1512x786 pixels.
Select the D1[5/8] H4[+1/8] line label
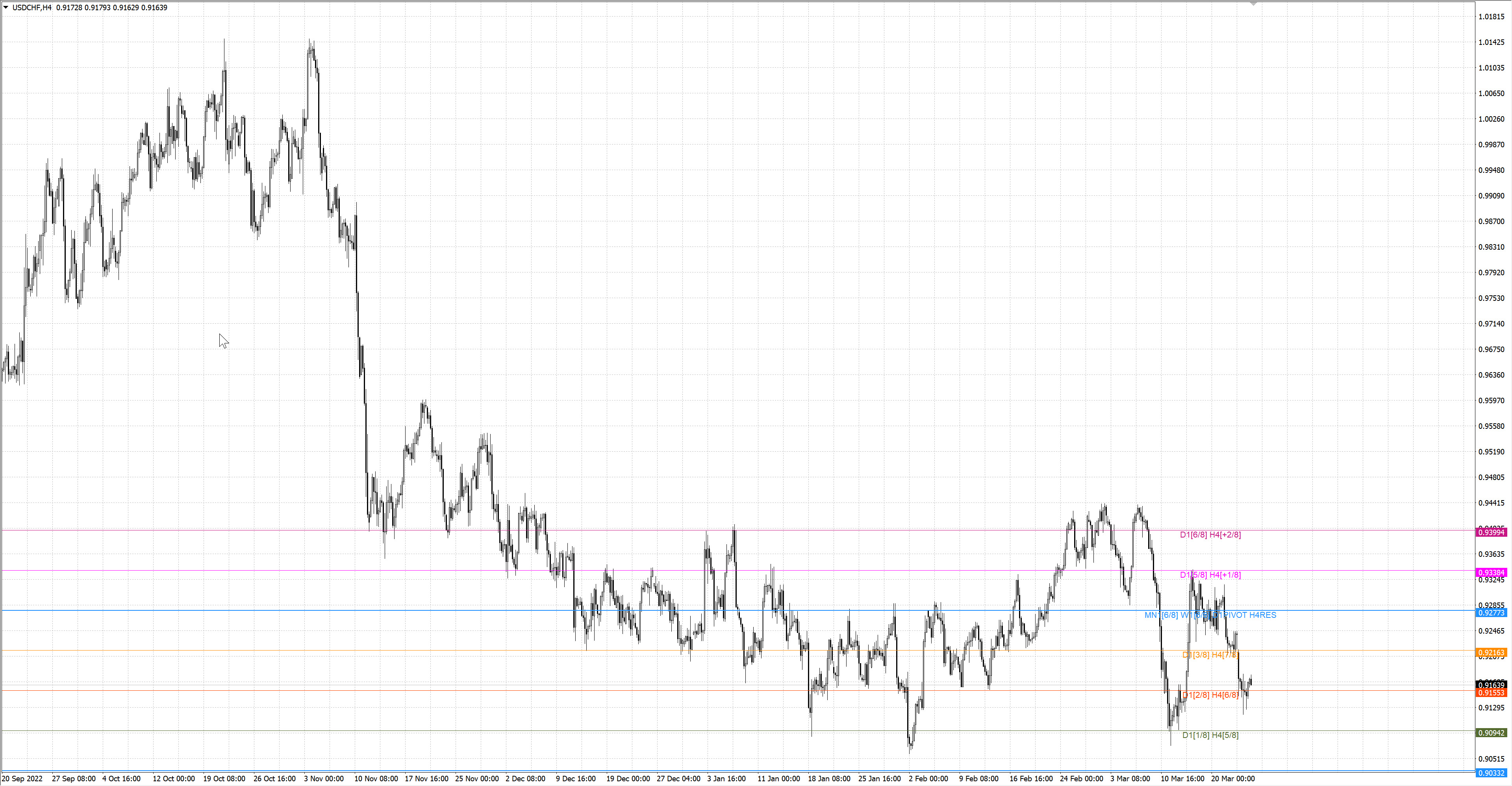tap(1210, 575)
